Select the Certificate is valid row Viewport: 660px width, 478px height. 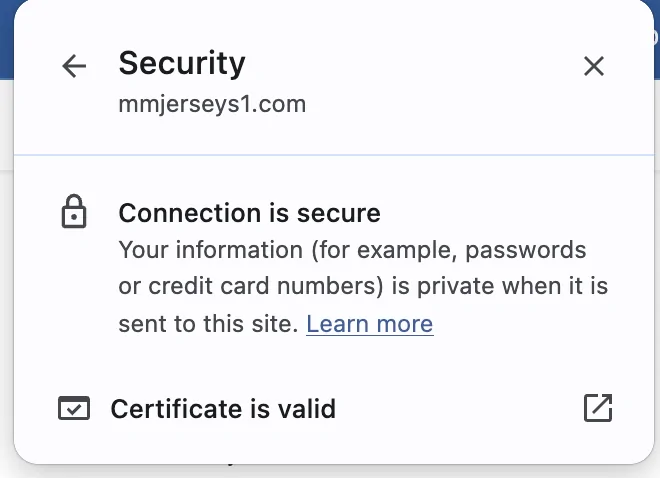coord(335,408)
